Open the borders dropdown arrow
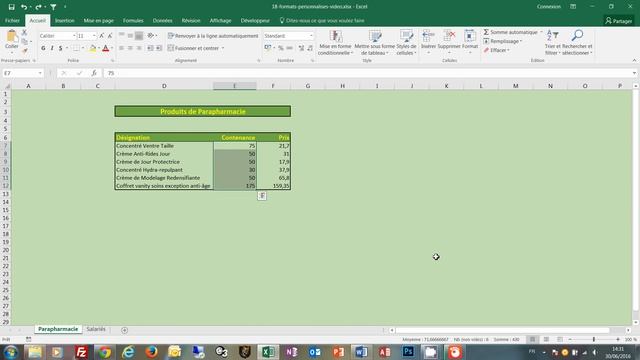Image resolution: width=640 pixels, height=360 pixels. click(83, 48)
